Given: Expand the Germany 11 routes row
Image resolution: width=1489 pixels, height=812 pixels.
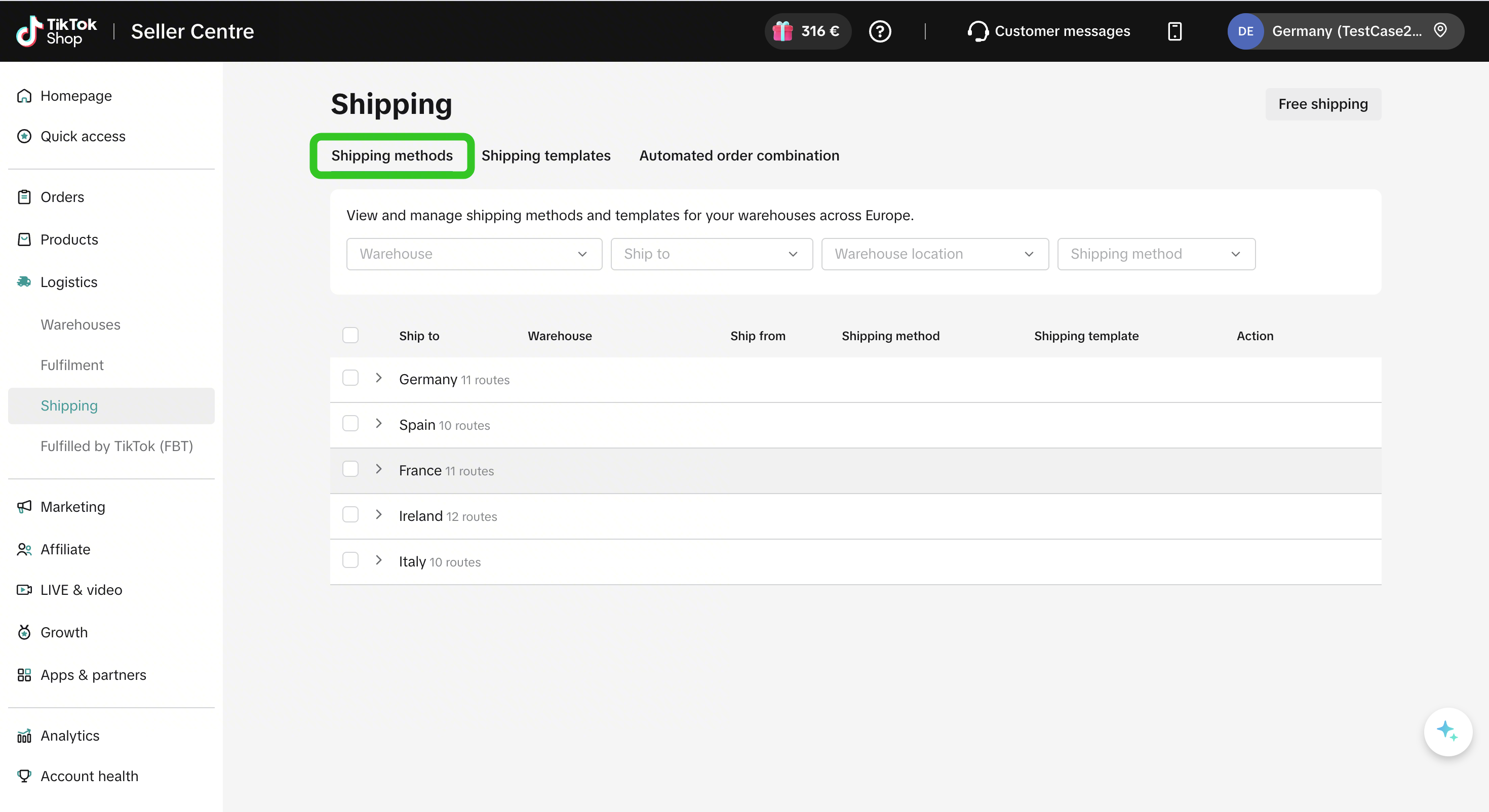Looking at the screenshot, I should (379, 378).
